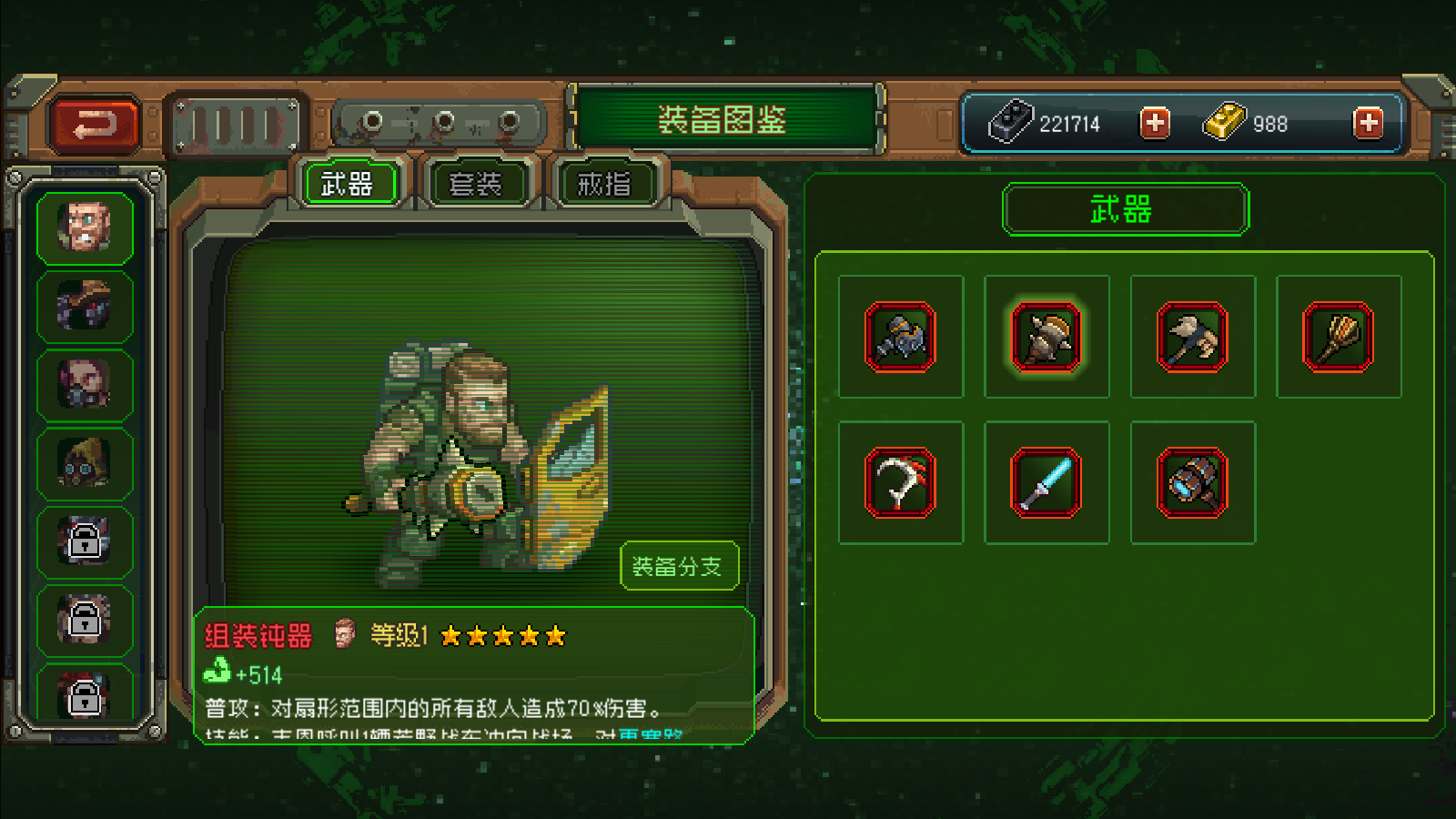Add more gold bars with plus button
Image resolution: width=1456 pixels, height=819 pixels.
tap(1368, 123)
